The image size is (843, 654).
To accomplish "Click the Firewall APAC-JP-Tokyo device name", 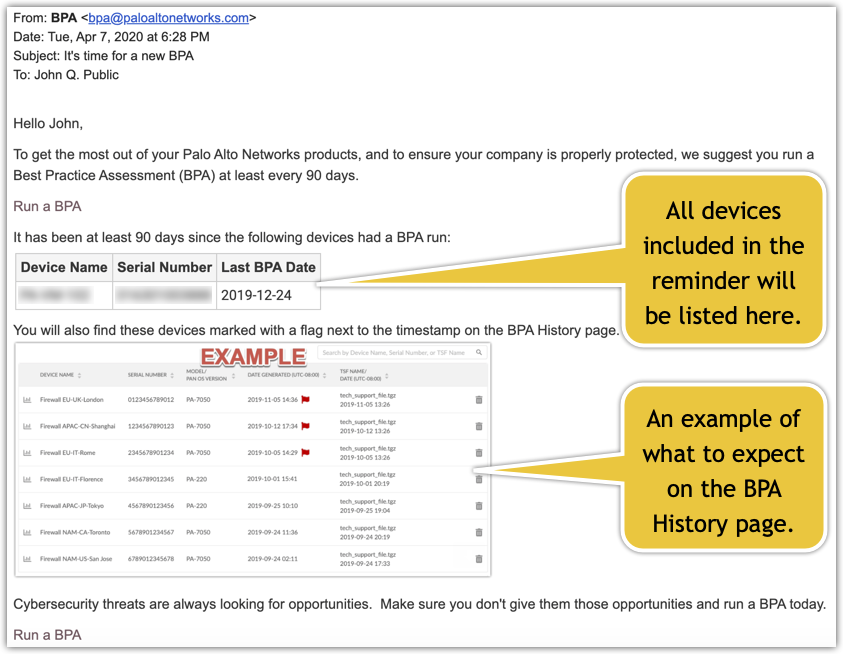I will tap(72, 506).
